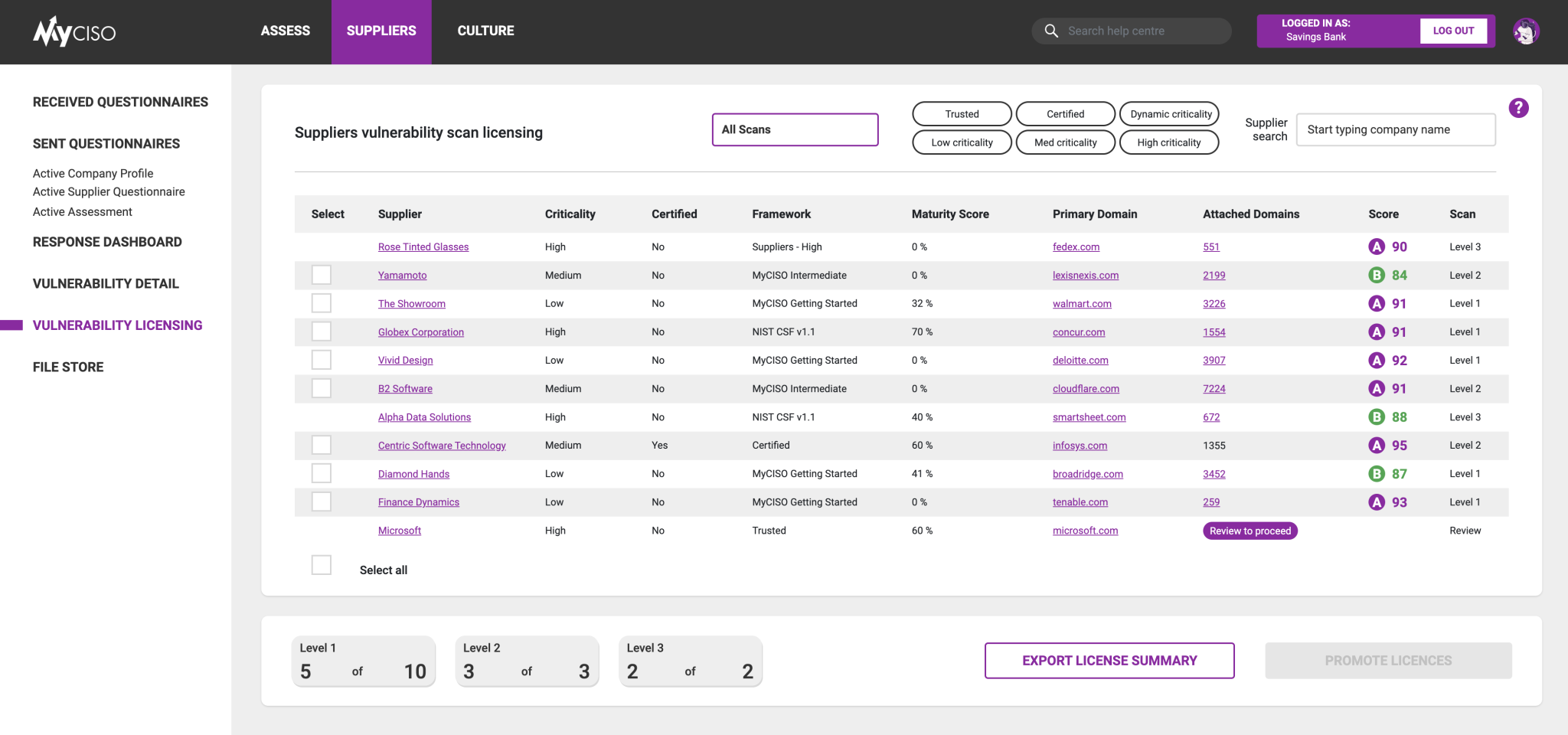Check Centric Software Technology's checkbox

[x=322, y=445]
